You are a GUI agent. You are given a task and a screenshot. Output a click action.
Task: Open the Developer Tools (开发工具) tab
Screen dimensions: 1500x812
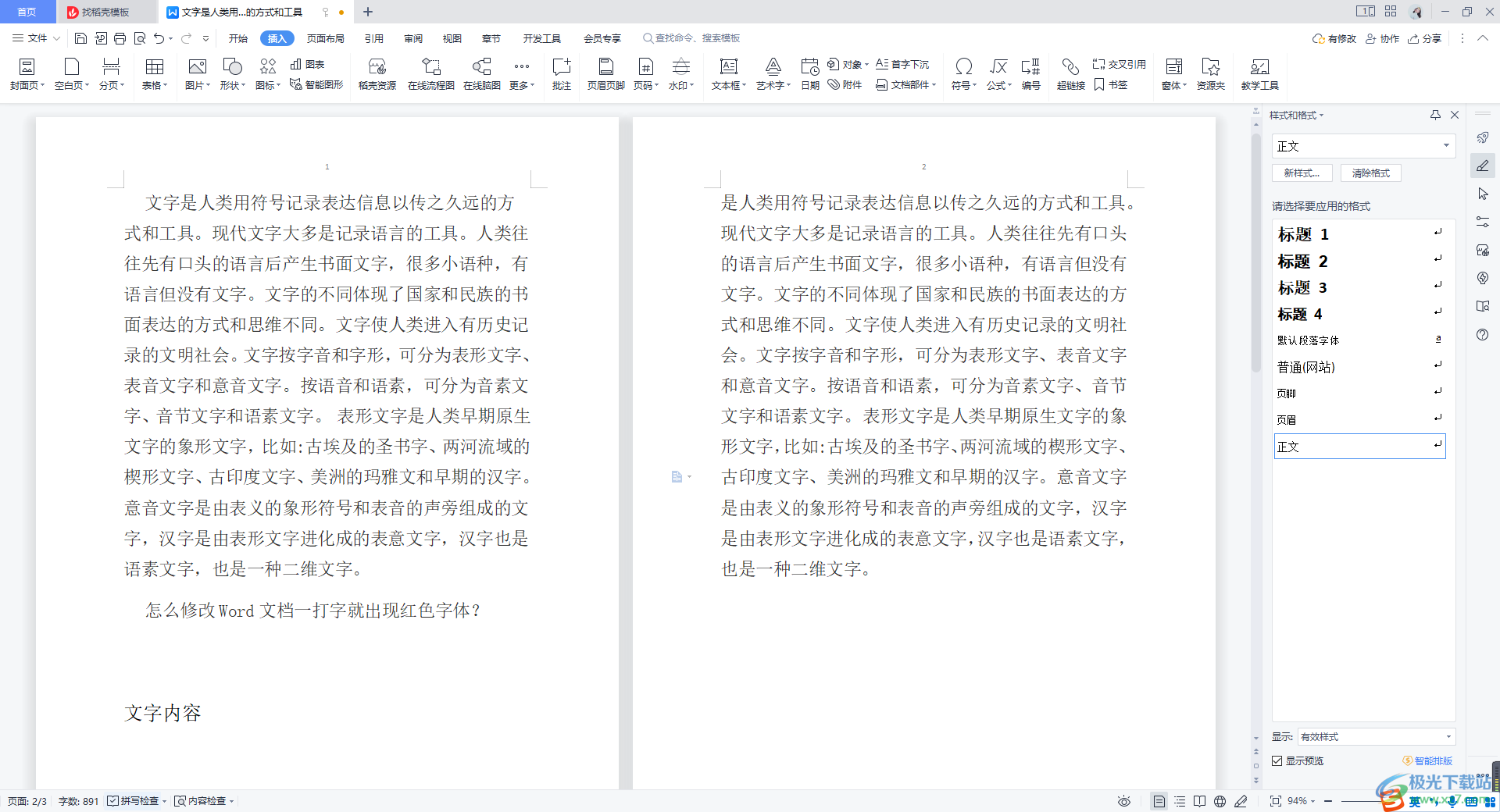click(542, 38)
